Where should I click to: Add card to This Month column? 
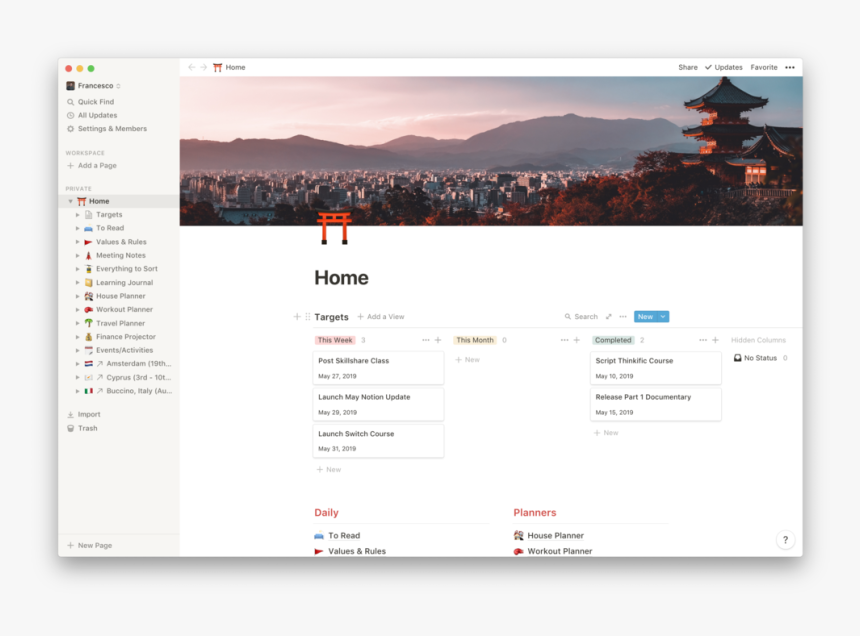(x=576, y=340)
